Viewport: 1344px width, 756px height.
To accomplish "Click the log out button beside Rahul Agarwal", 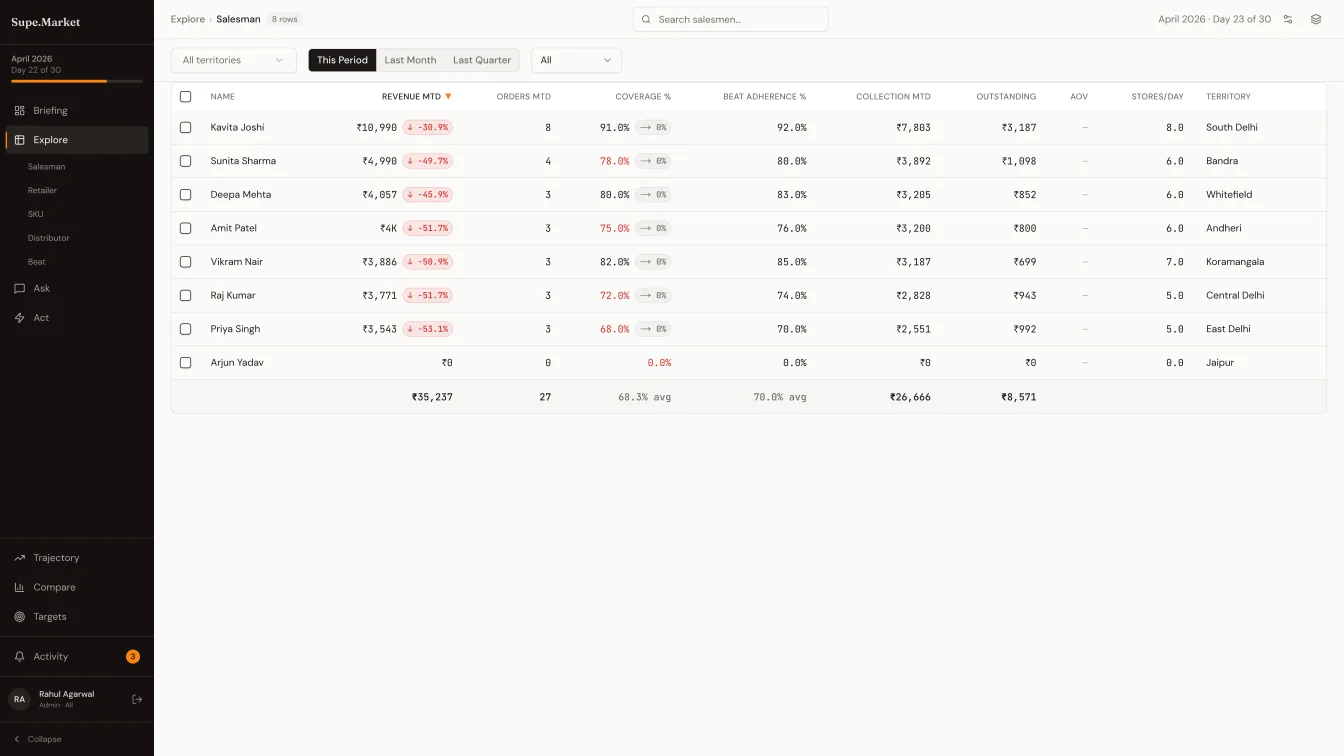I will click(x=137, y=699).
